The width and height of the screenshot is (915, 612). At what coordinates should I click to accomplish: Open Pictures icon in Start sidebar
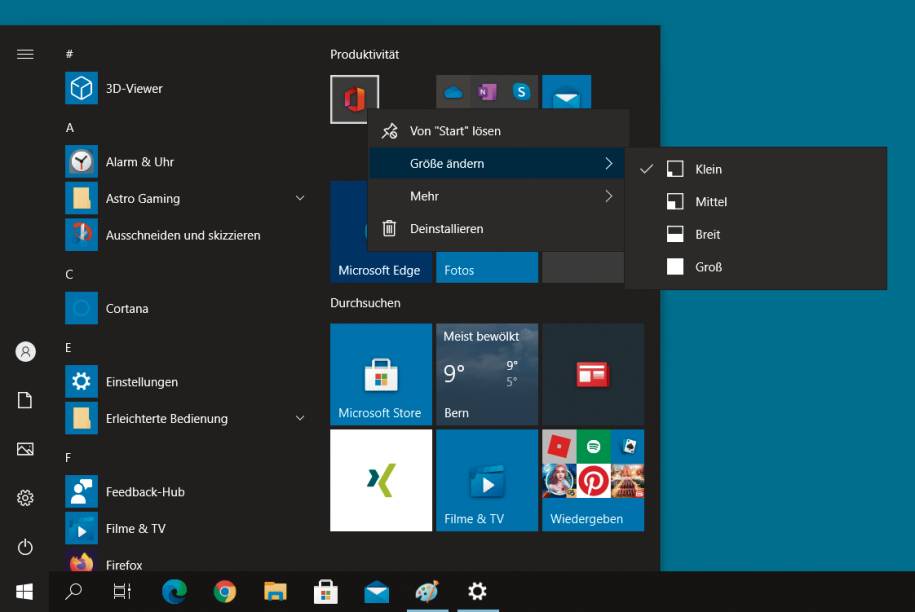[x=25, y=449]
